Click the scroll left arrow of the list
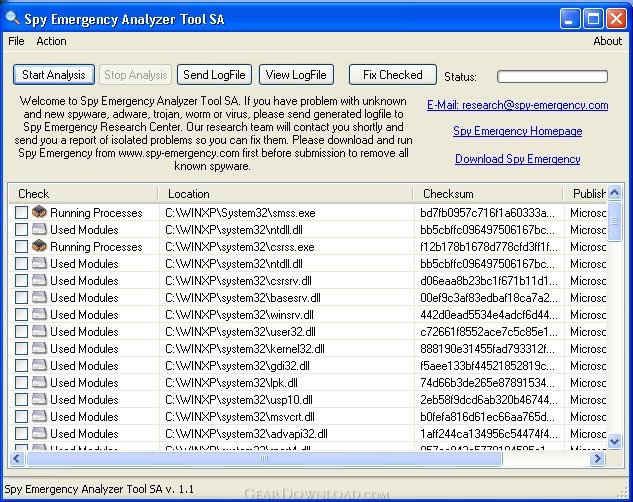 click(17, 458)
